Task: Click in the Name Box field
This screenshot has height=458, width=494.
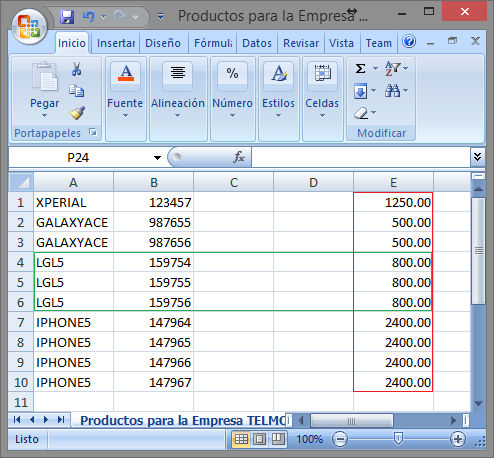Action: [x=78, y=157]
